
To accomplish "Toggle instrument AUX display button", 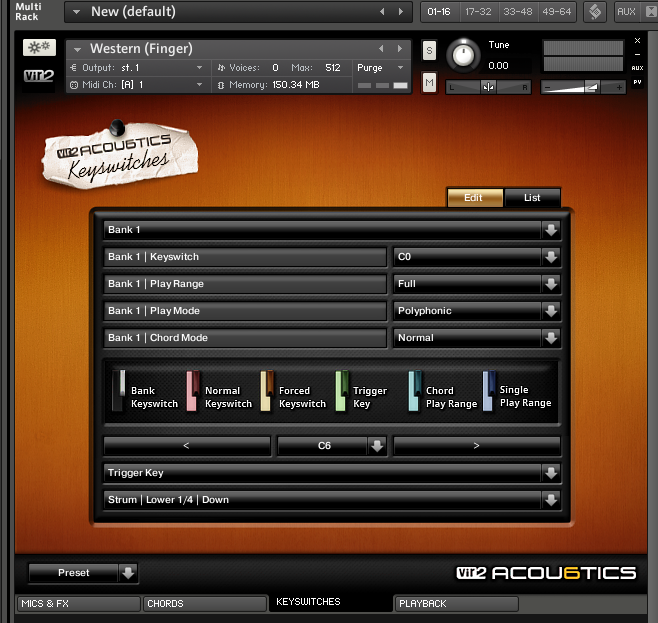I will click(x=637, y=68).
